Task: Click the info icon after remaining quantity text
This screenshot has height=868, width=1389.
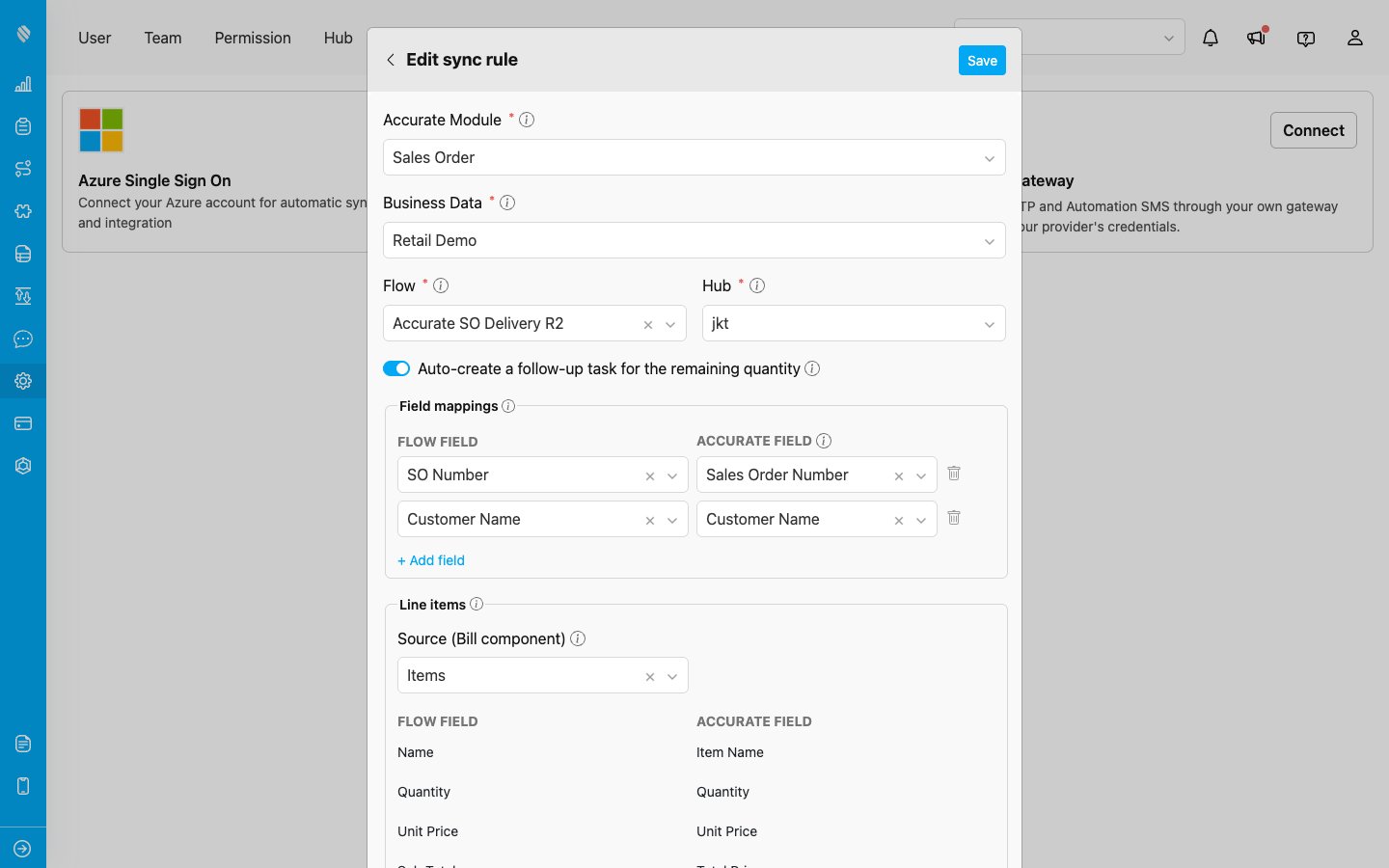Action: 812,368
